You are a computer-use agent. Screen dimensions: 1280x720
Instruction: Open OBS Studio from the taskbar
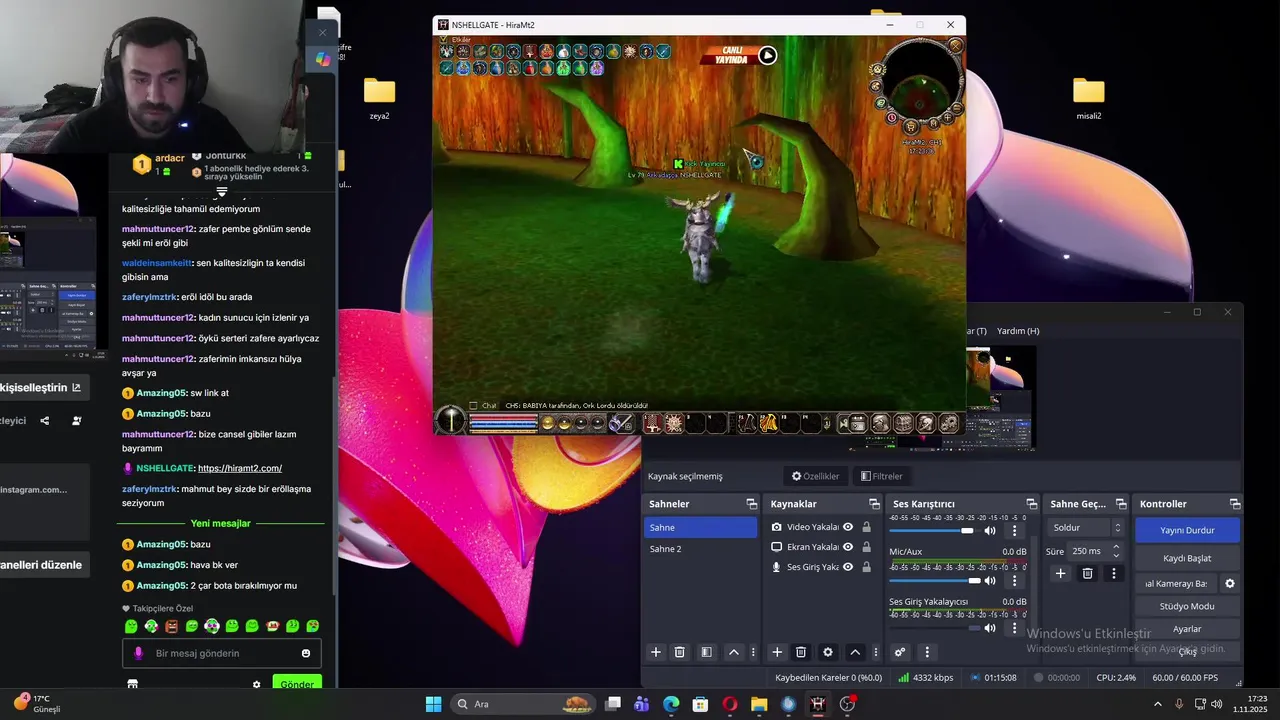(x=847, y=704)
